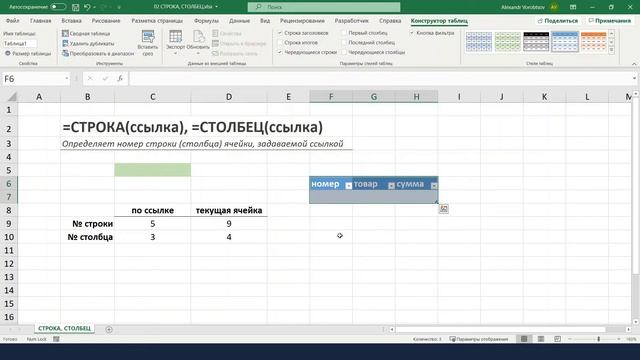640x360 pixels.
Task: Open the Файл menu
Action: point(13,20)
